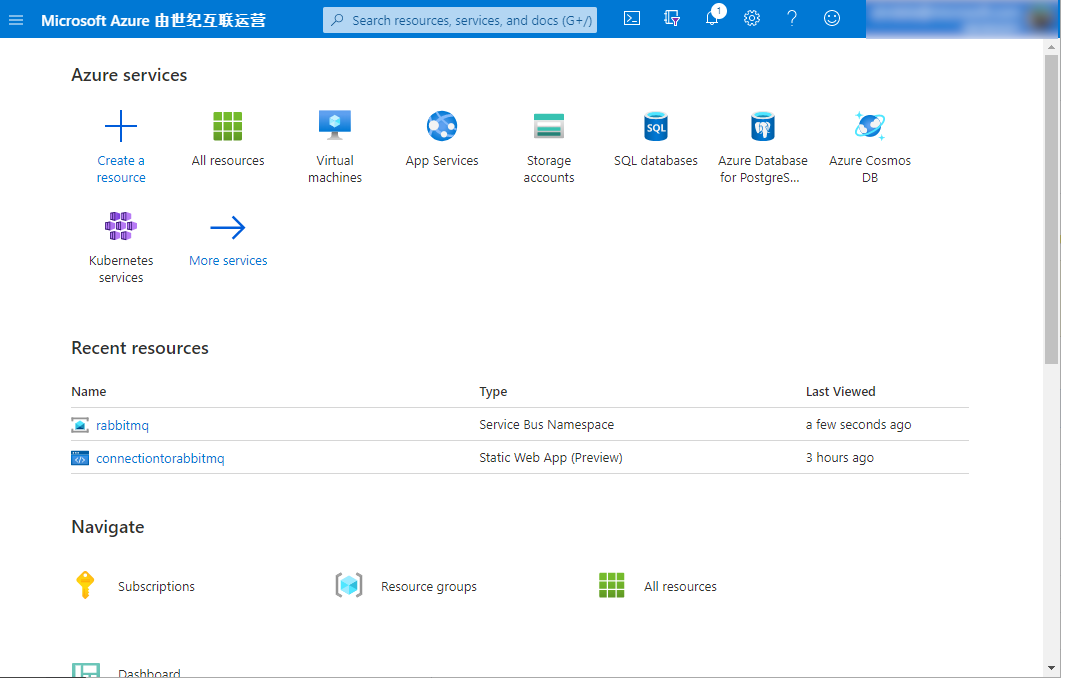Open the App Services icon

[442, 127]
